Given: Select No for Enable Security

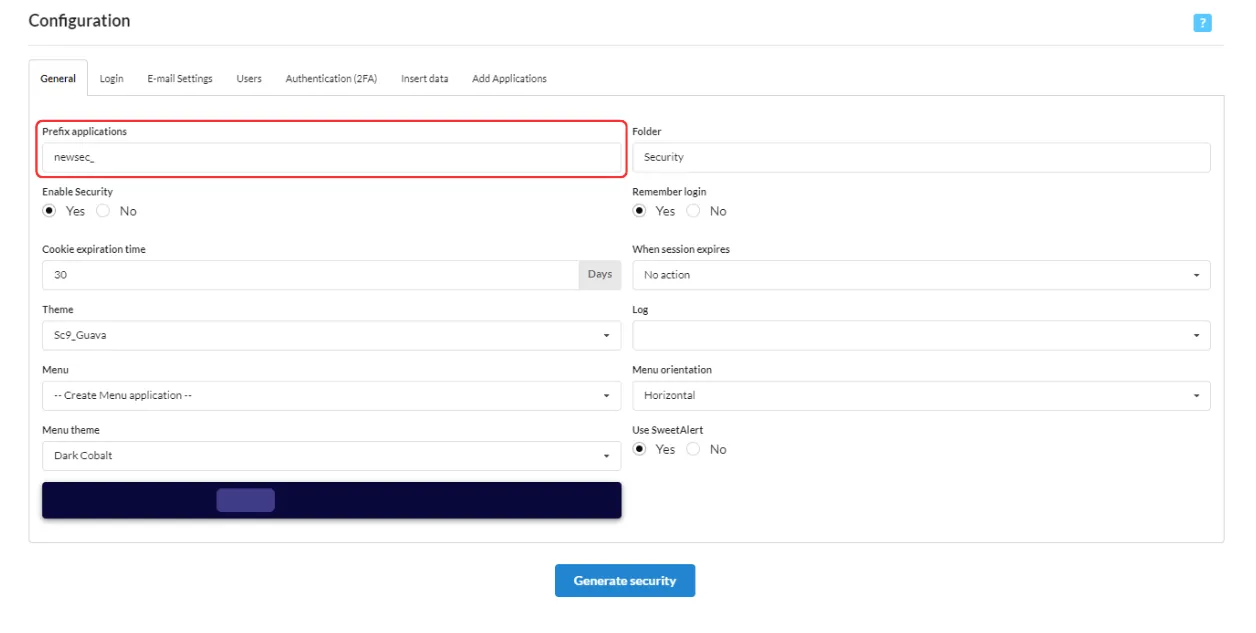Looking at the screenshot, I should tap(103, 211).
